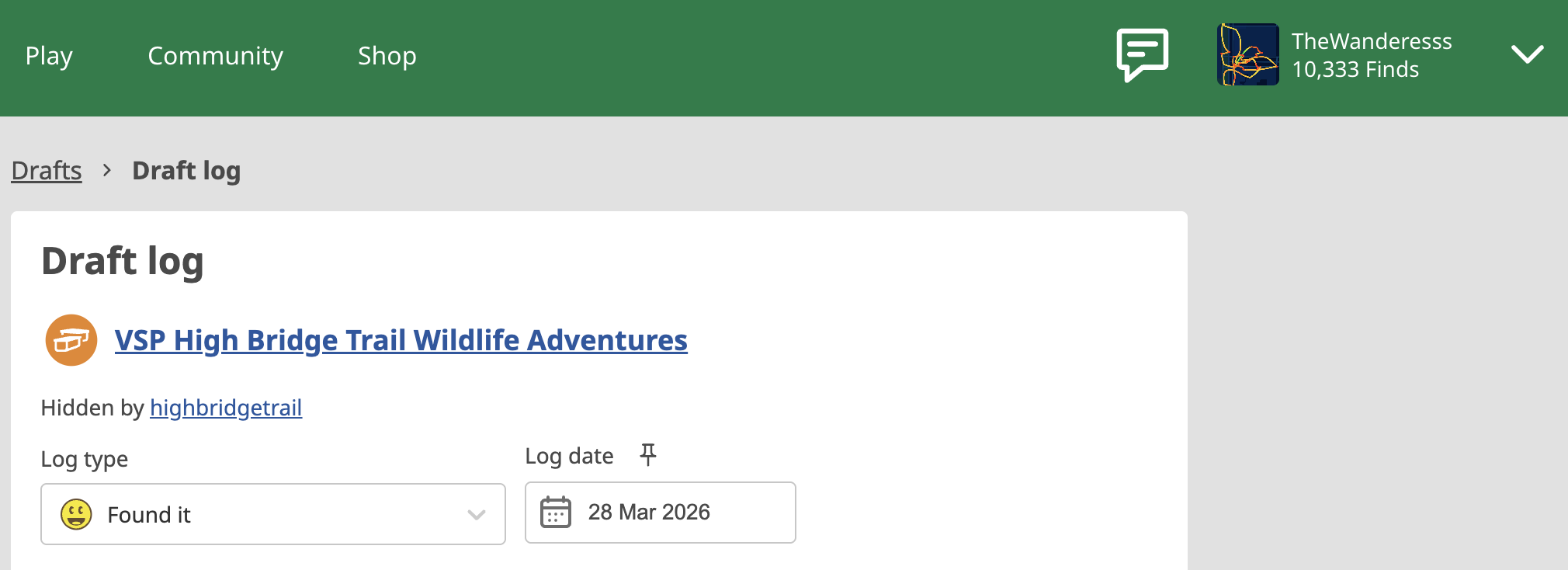Image resolution: width=1568 pixels, height=570 pixels.
Task: Click the orange Virtual cache type icon
Action: (71, 340)
